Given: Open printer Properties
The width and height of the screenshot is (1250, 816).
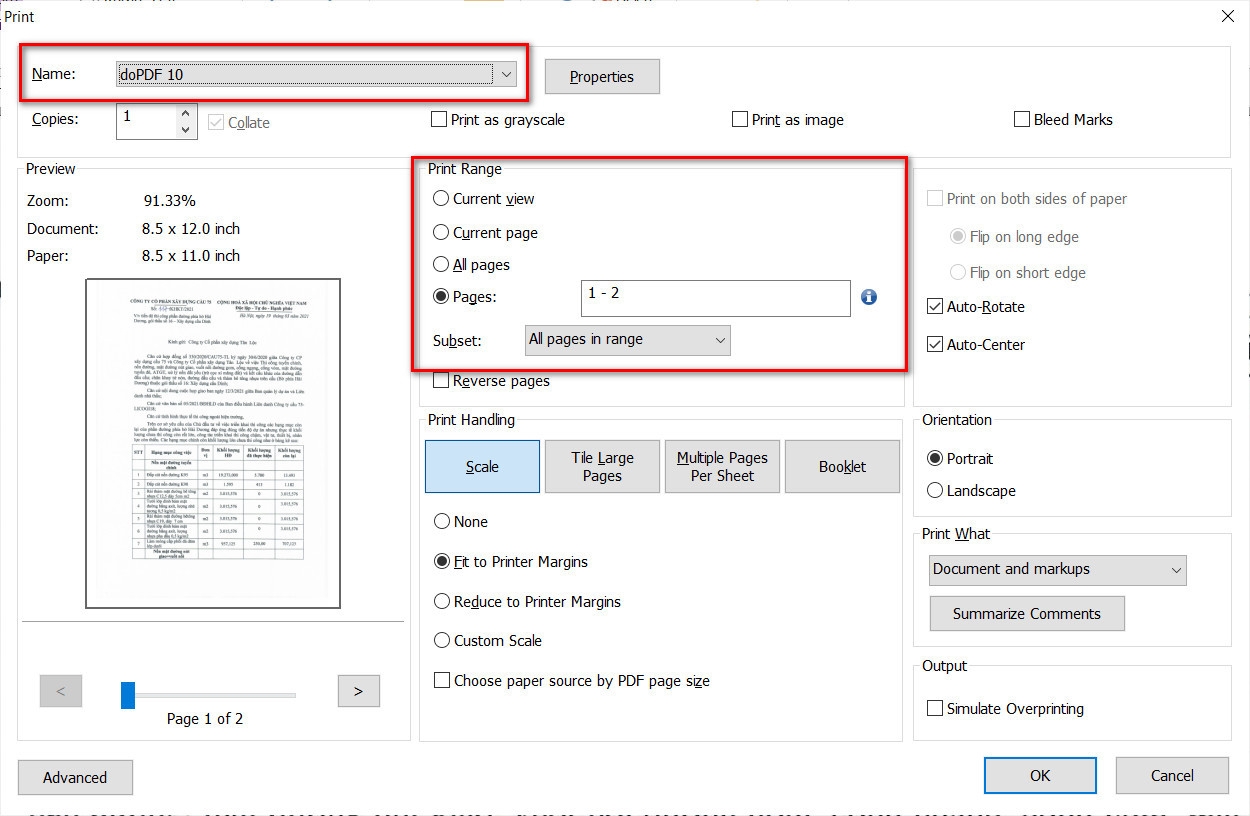Looking at the screenshot, I should pos(601,76).
